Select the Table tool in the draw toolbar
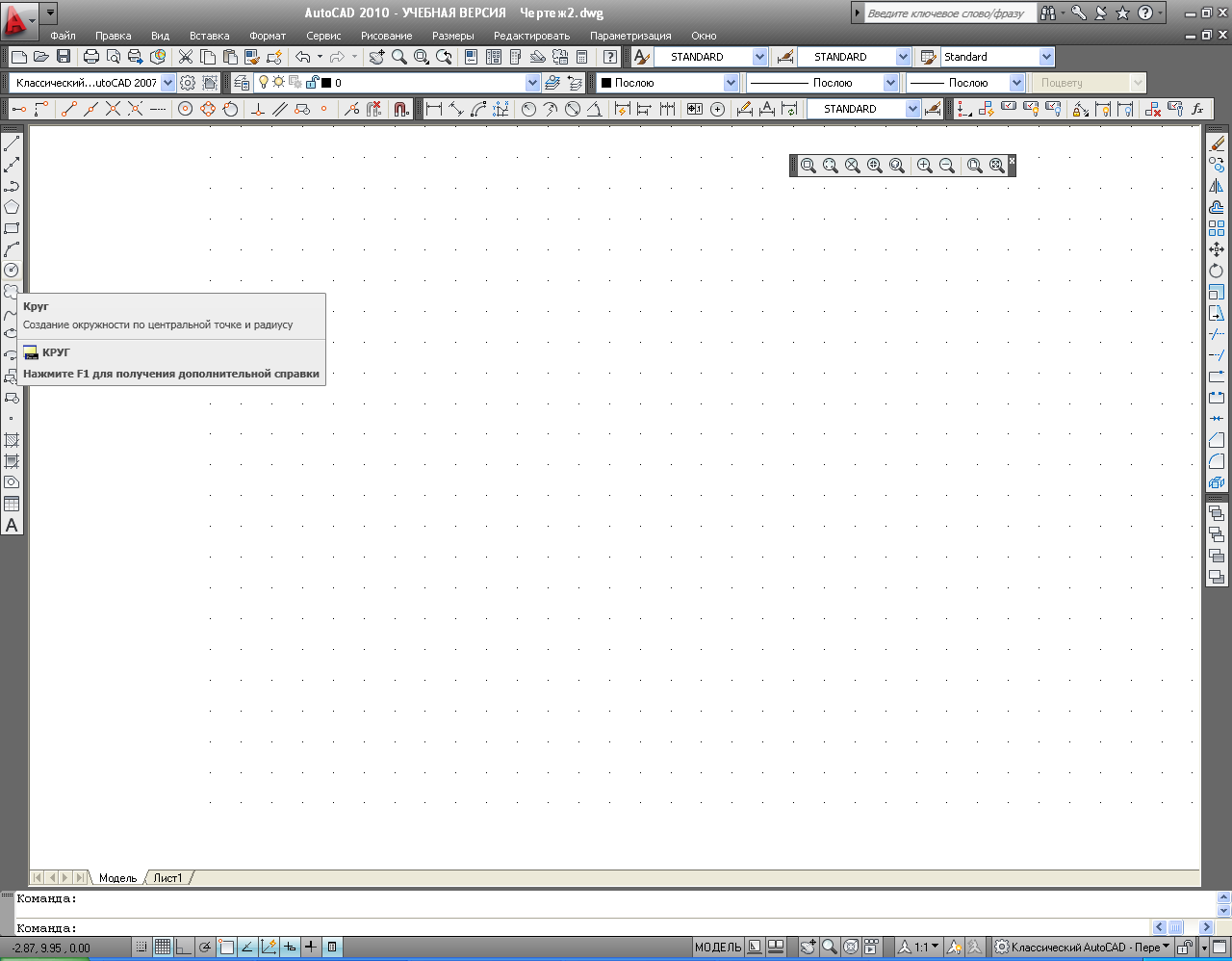Image resolution: width=1232 pixels, height=961 pixels. pos(12,504)
